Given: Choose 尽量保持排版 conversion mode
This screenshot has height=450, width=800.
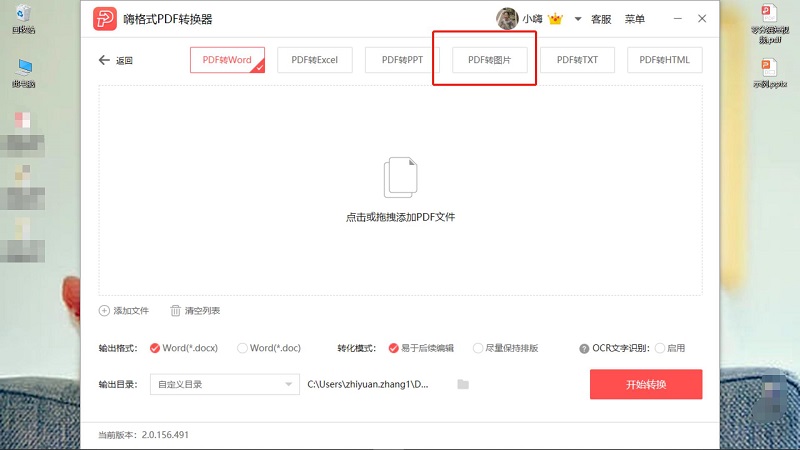Looking at the screenshot, I should pyautogui.click(x=506, y=348).
